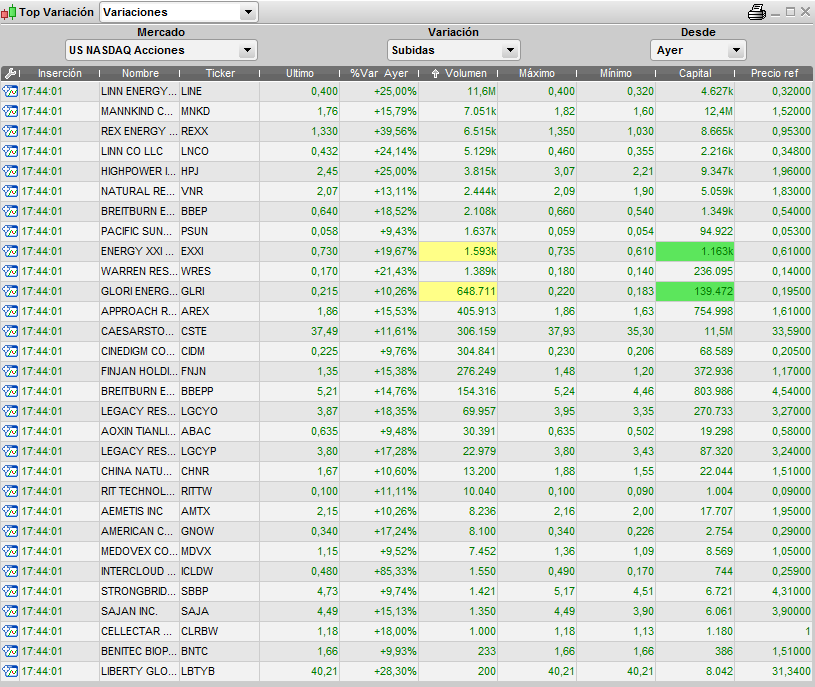This screenshot has height=687, width=815.
Task: Open chart icon for LNCO row
Action: click(10, 151)
